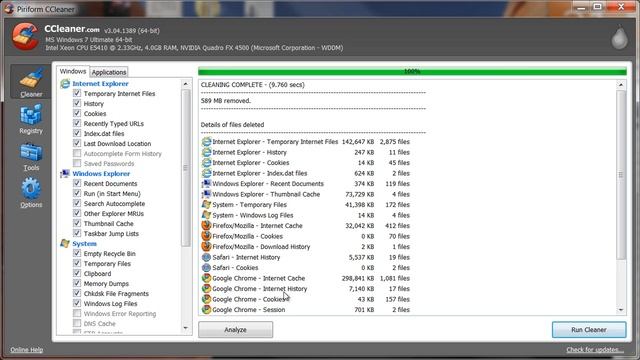Click the 100% green progress bar
The width and height of the screenshot is (640, 360).
click(x=412, y=71)
